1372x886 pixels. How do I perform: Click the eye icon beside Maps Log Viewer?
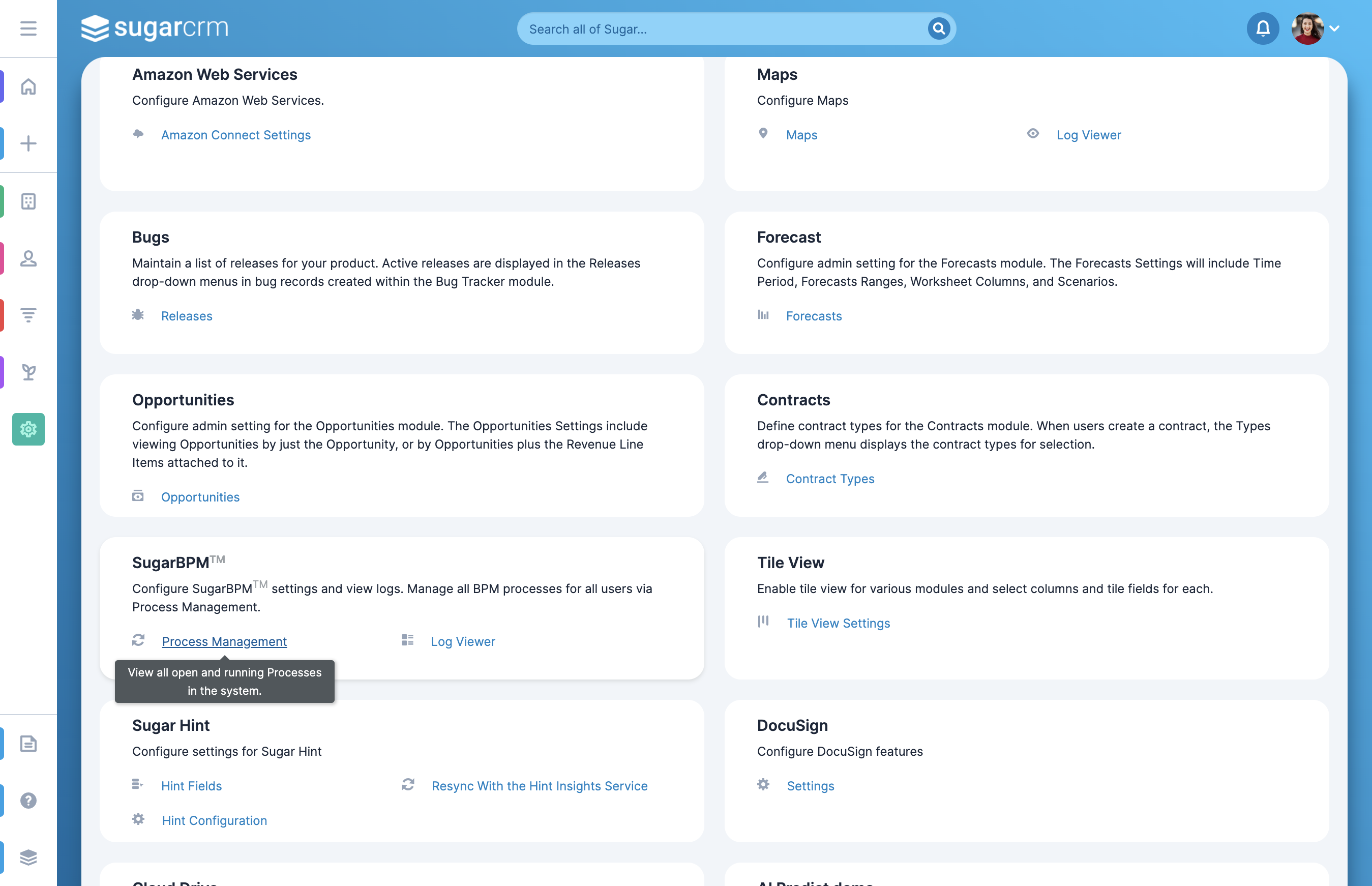click(x=1033, y=133)
